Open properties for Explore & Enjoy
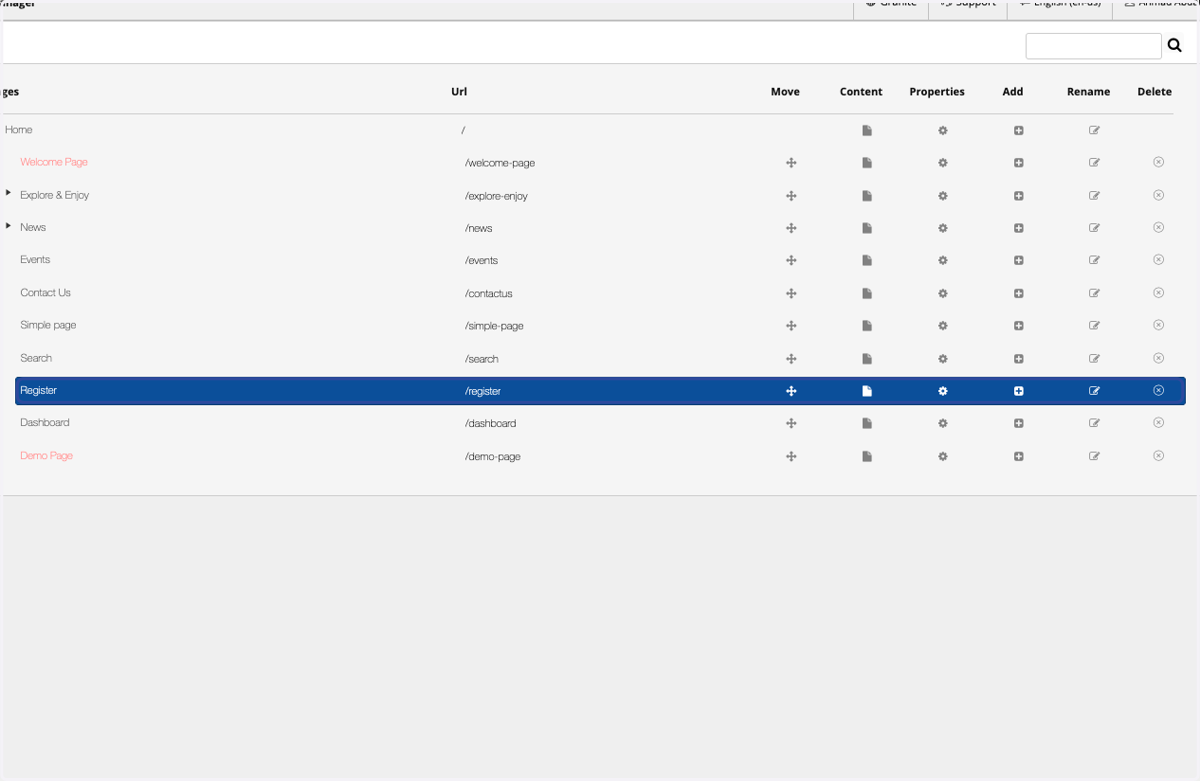Screen dimensions: 1200x781 (942, 196)
